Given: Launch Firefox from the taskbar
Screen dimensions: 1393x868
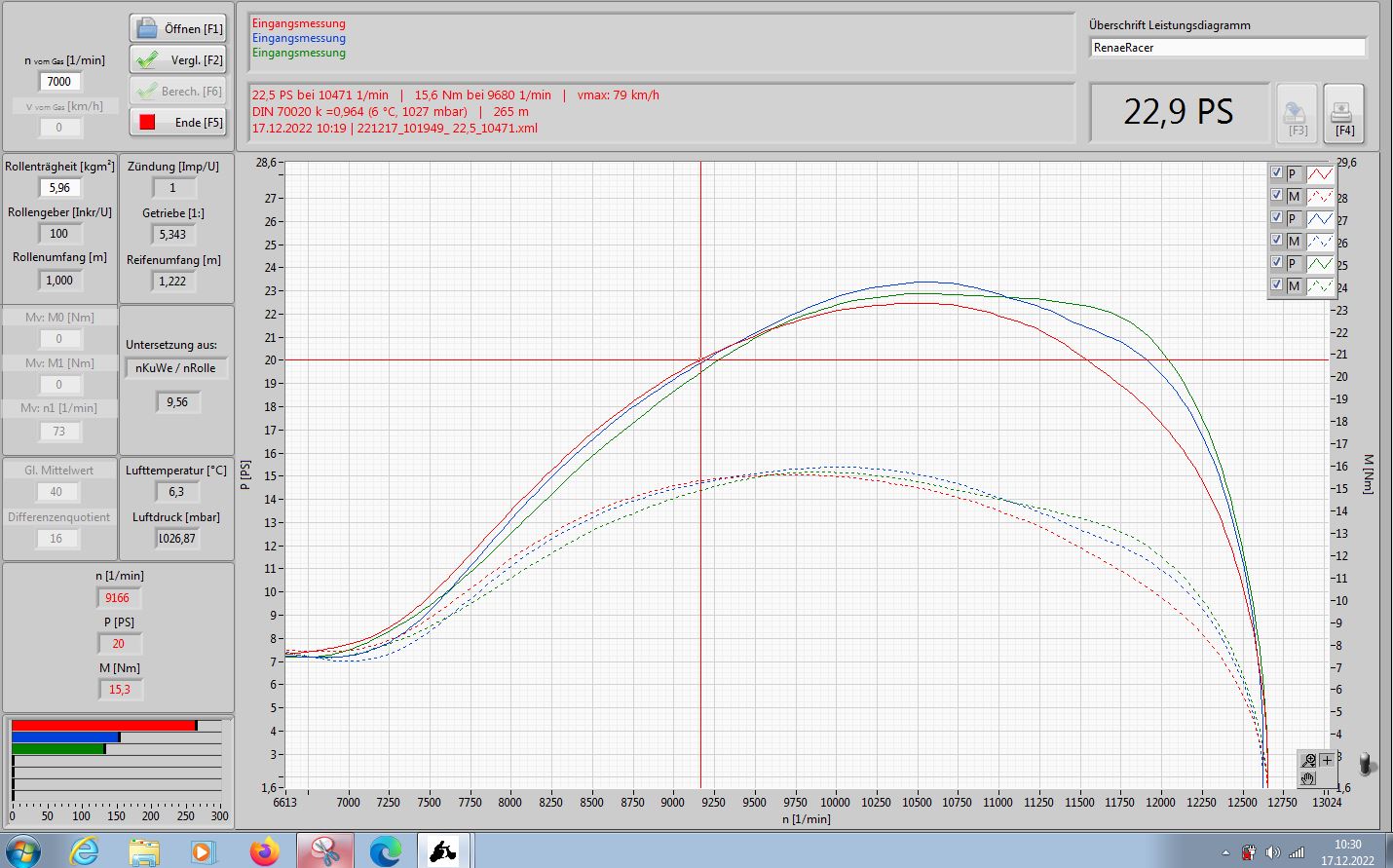Looking at the screenshot, I should tap(263, 850).
